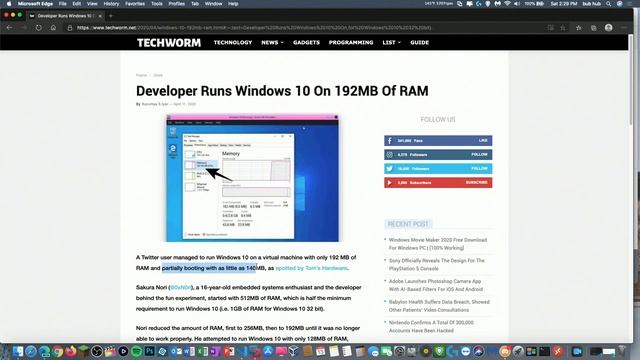
Task: Reload the page with the refresh icon
Action: point(38,28)
